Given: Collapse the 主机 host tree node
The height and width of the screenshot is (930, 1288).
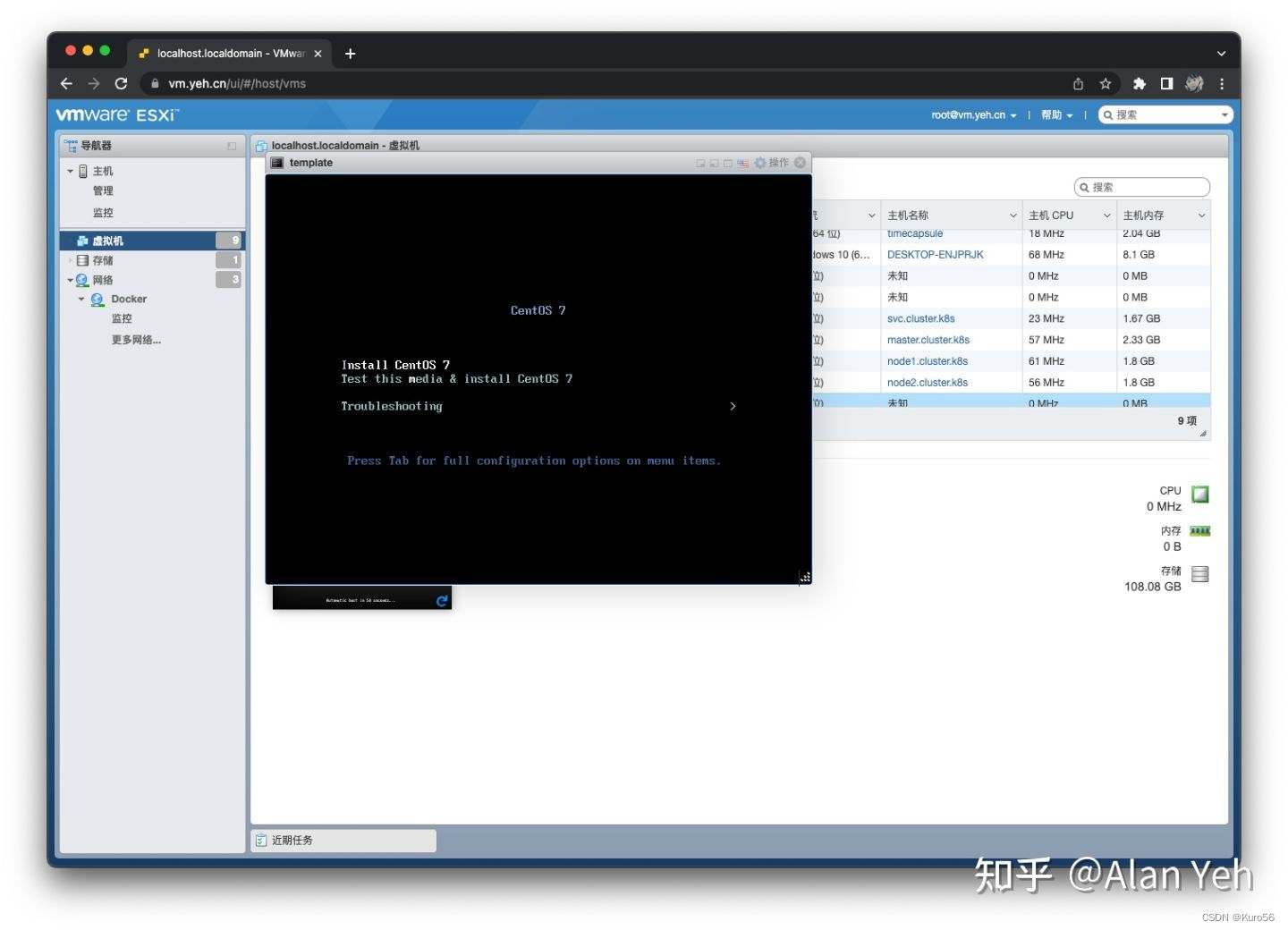Looking at the screenshot, I should (x=71, y=171).
